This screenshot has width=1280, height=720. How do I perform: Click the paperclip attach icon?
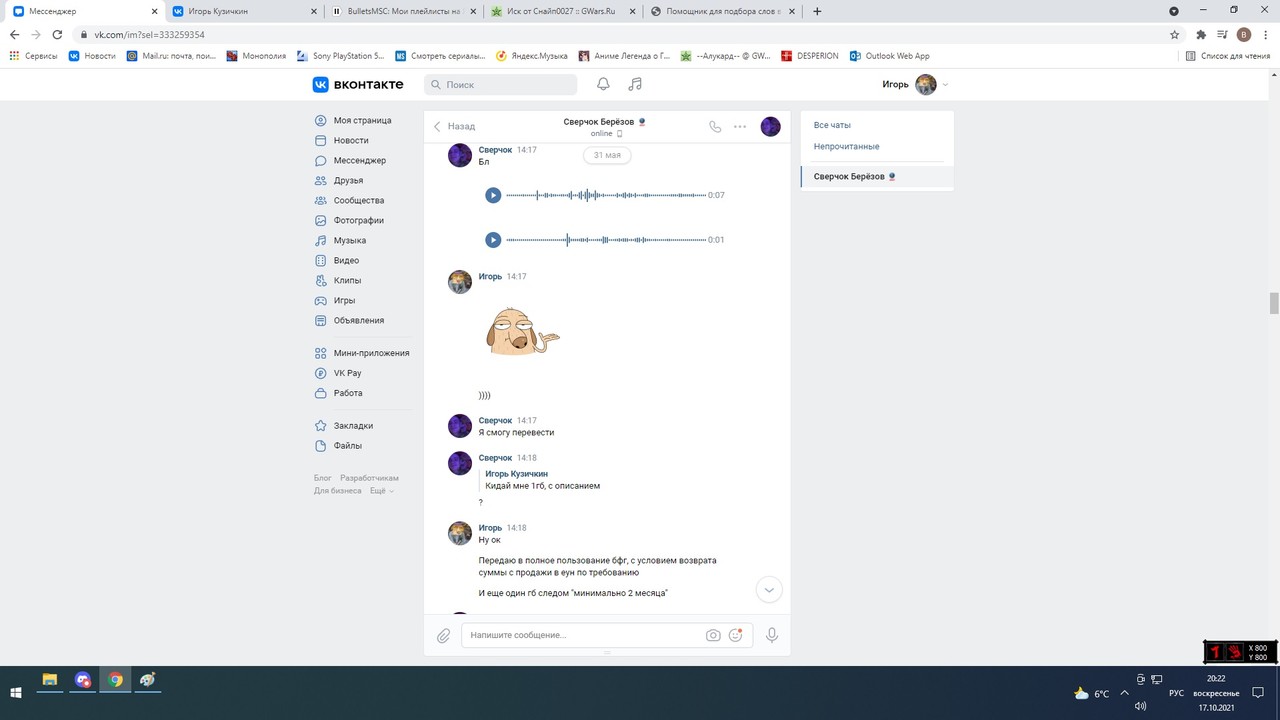pos(444,635)
